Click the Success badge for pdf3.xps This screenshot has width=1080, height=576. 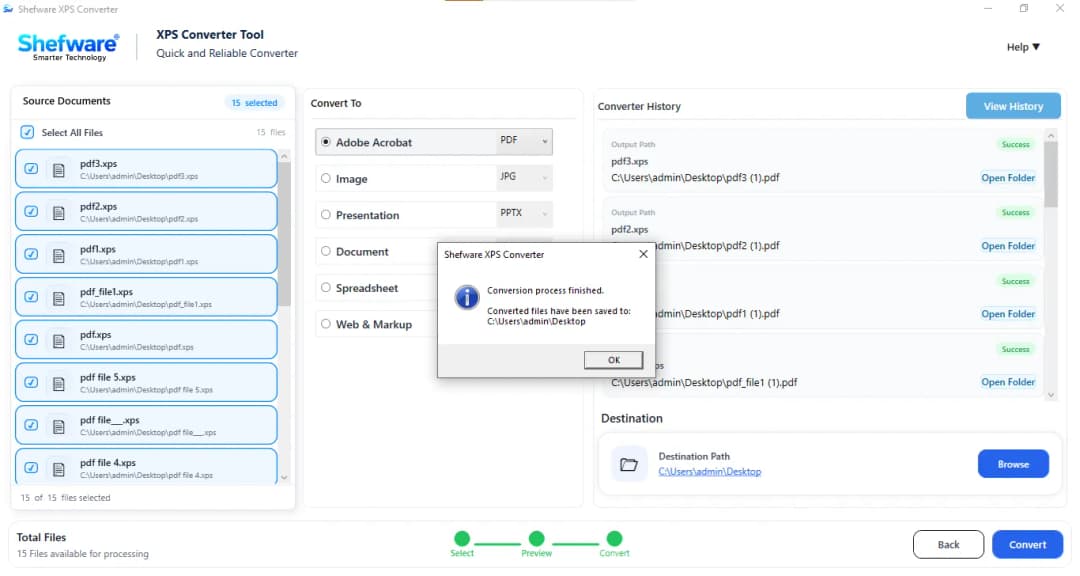pyautogui.click(x=1015, y=145)
